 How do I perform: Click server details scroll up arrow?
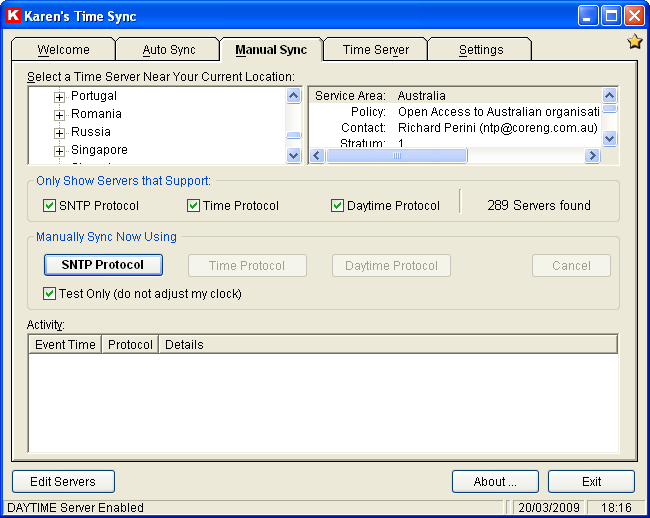click(x=609, y=96)
